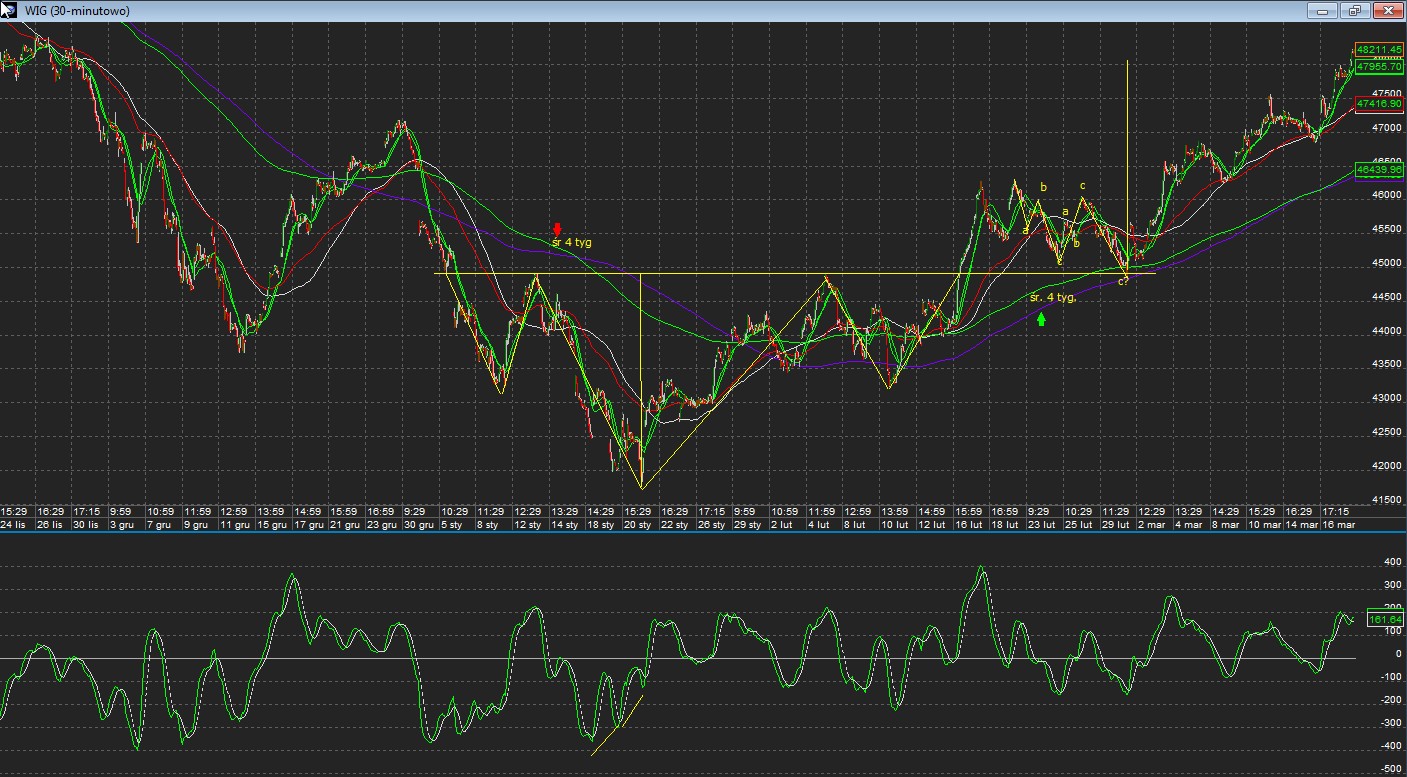Viewport: 1407px width, 777px height.
Task: Click the red 47416.90 price label
Action: click(1379, 104)
